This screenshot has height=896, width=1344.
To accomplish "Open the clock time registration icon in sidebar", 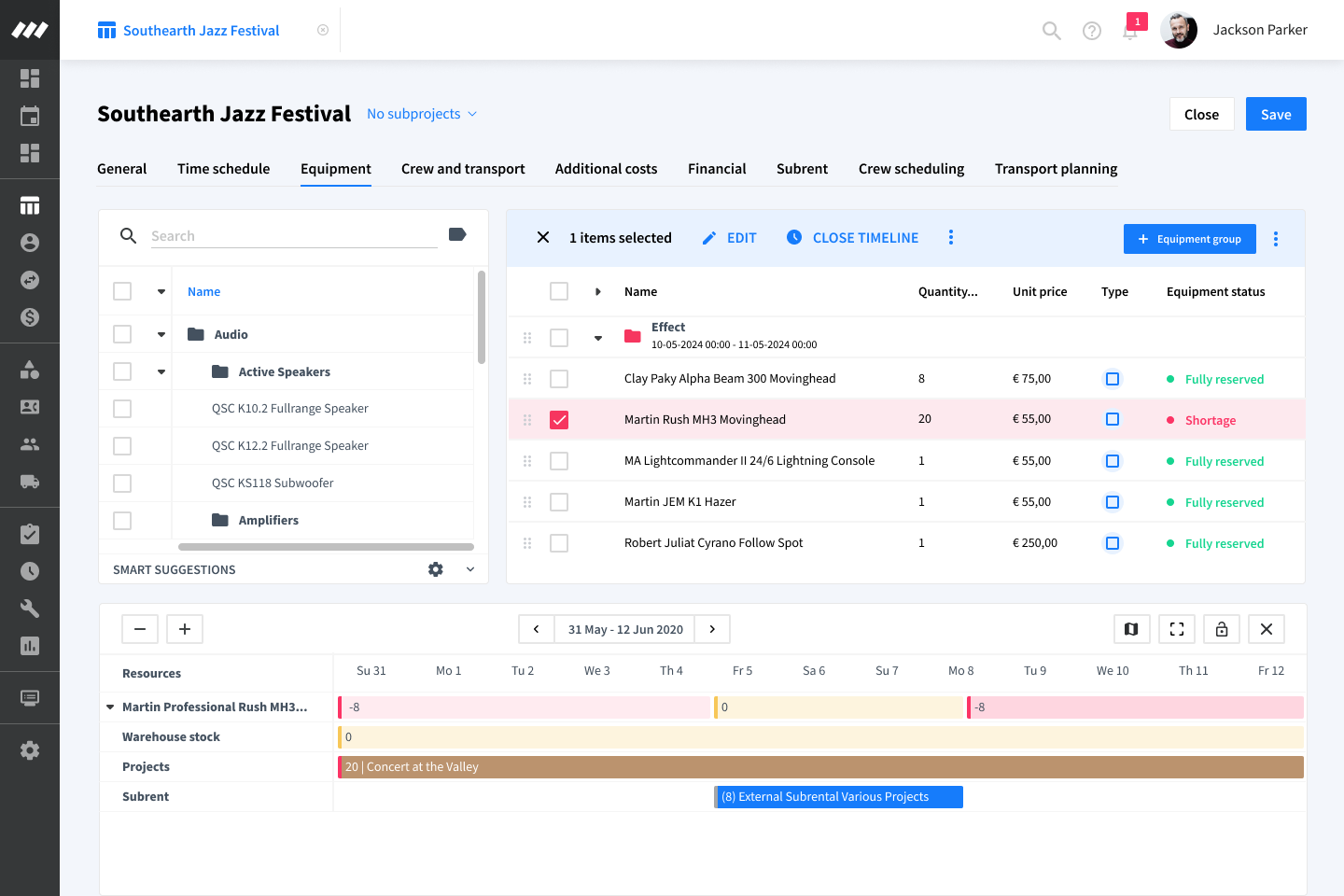I will [30, 571].
